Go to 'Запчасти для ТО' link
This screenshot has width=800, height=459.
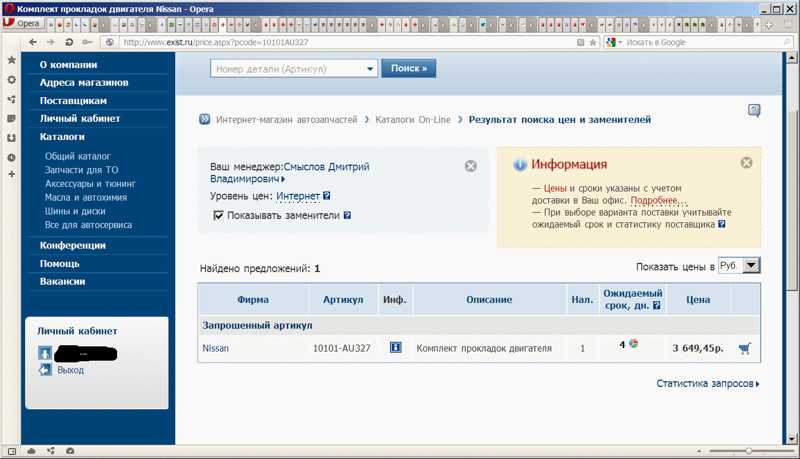click(x=81, y=170)
